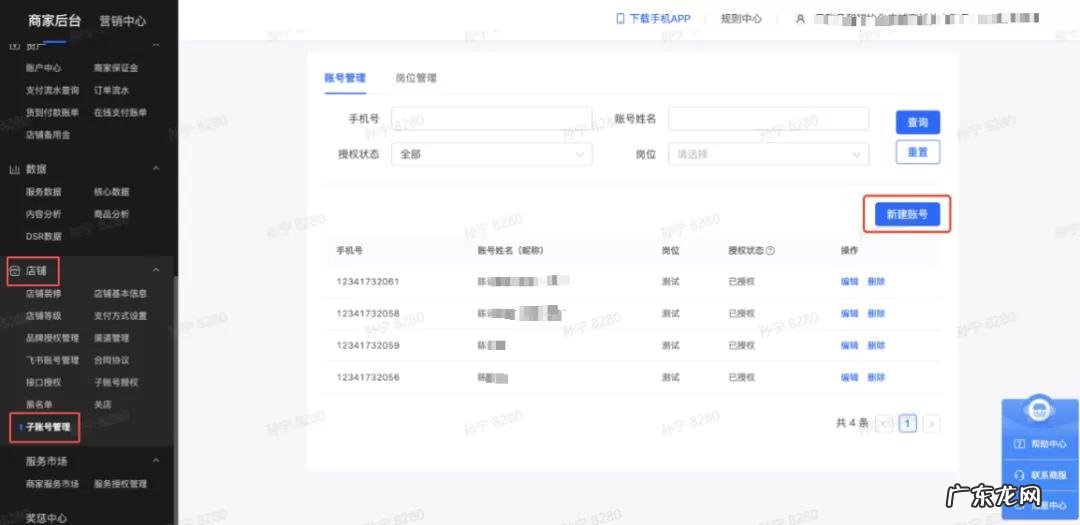The image size is (1080, 525).
Task: Switch to the 账号管理 tab
Action: (345, 78)
